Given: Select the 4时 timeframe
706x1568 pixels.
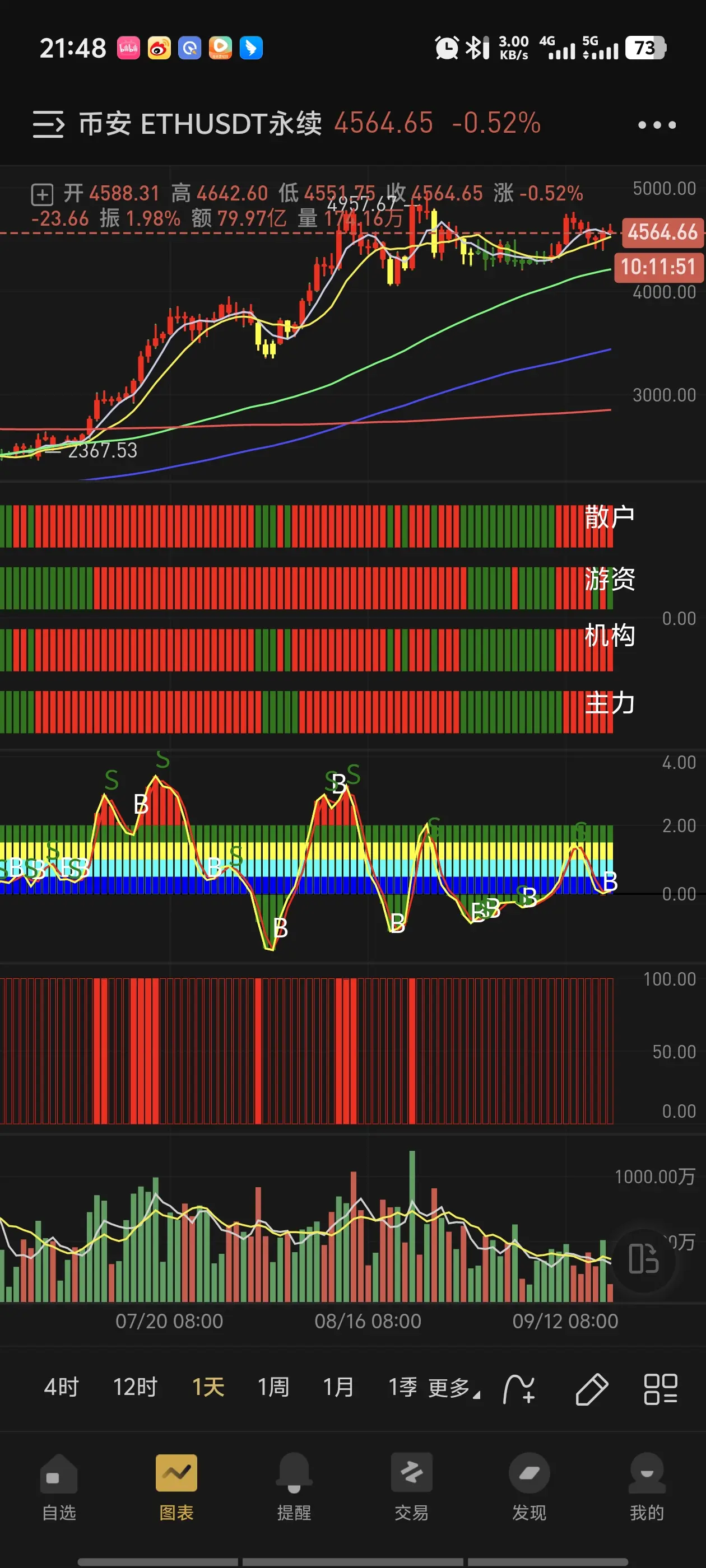Looking at the screenshot, I should click(x=62, y=1387).
